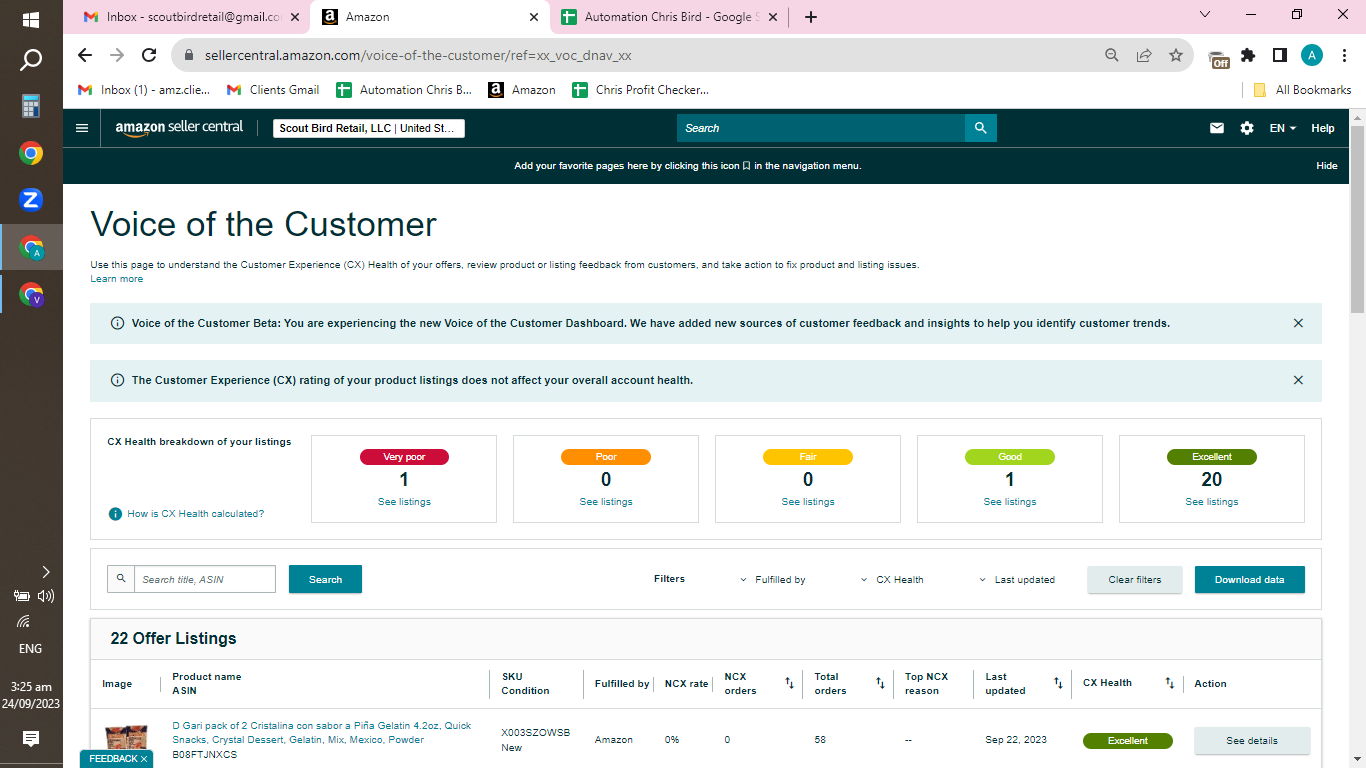Sort listings by NCX orders column arrows
The height and width of the screenshot is (768, 1366).
pos(789,684)
